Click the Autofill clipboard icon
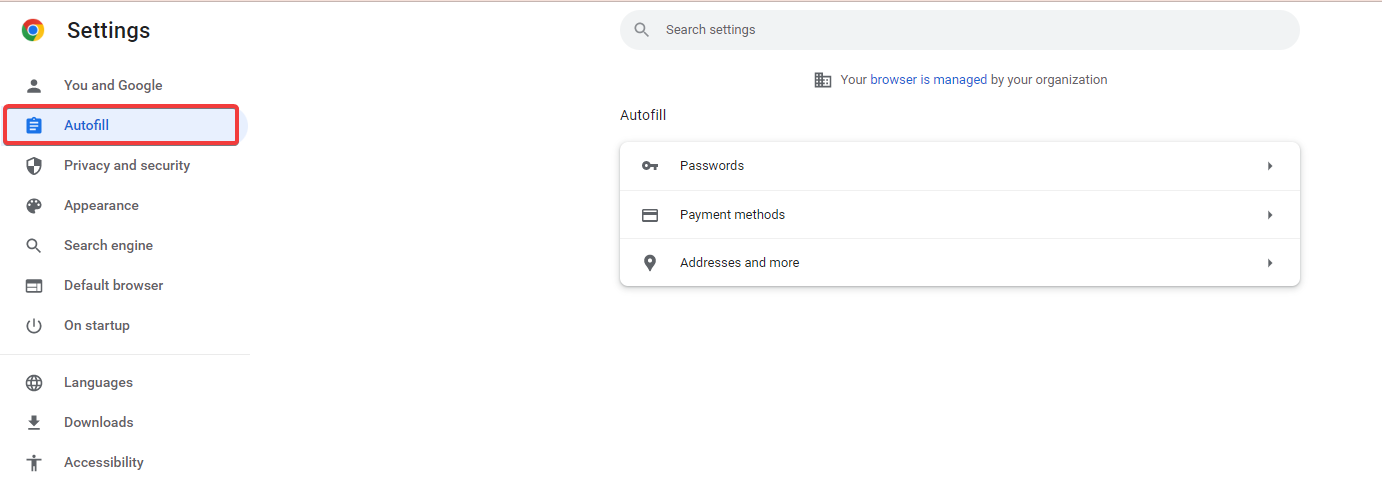This screenshot has width=1382, height=490. [34, 125]
